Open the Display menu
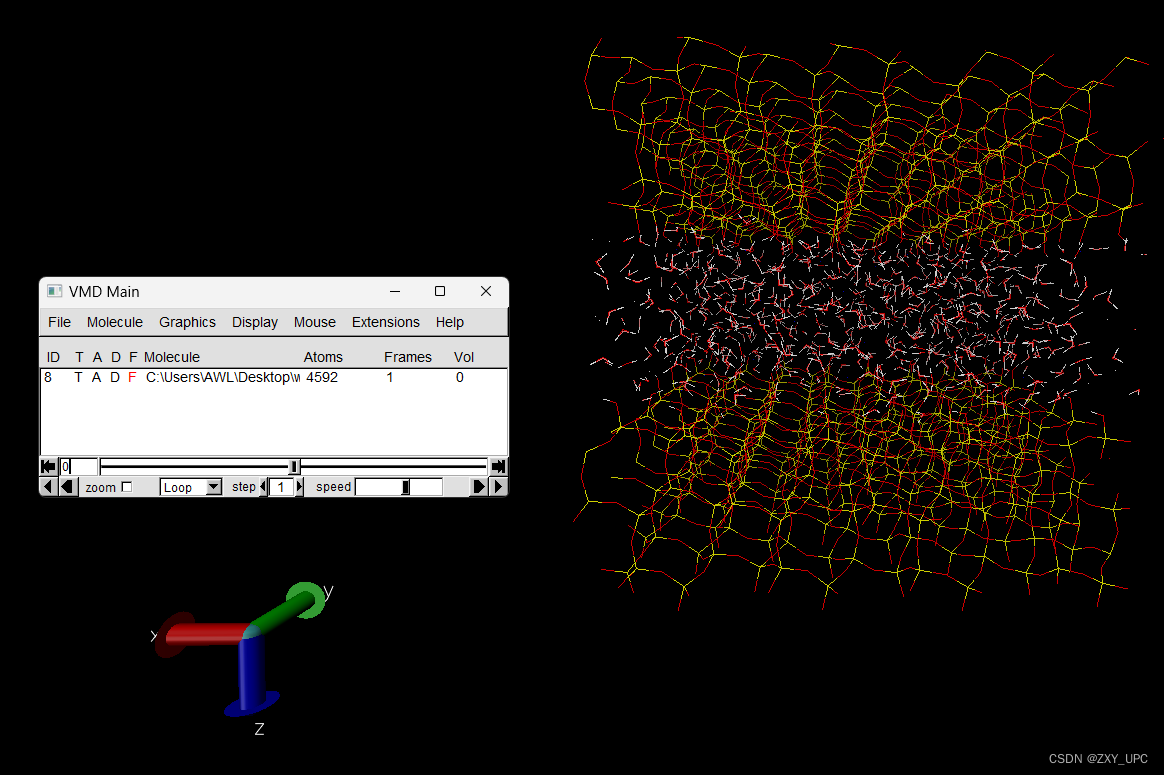Image resolution: width=1164 pixels, height=775 pixels. click(x=255, y=322)
